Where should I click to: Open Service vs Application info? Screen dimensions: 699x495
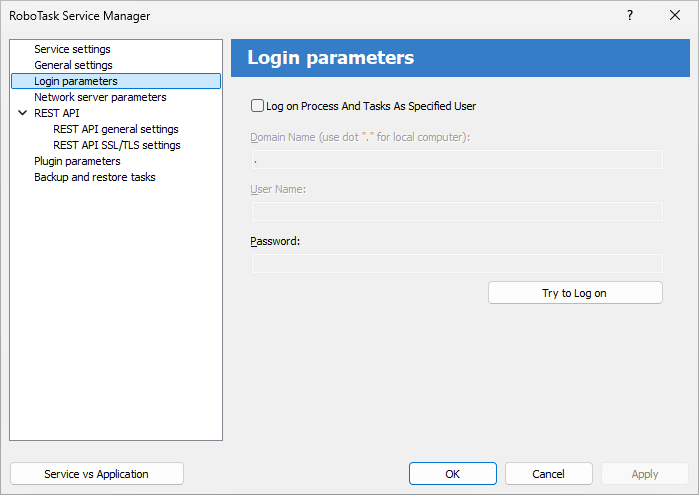[97, 474]
